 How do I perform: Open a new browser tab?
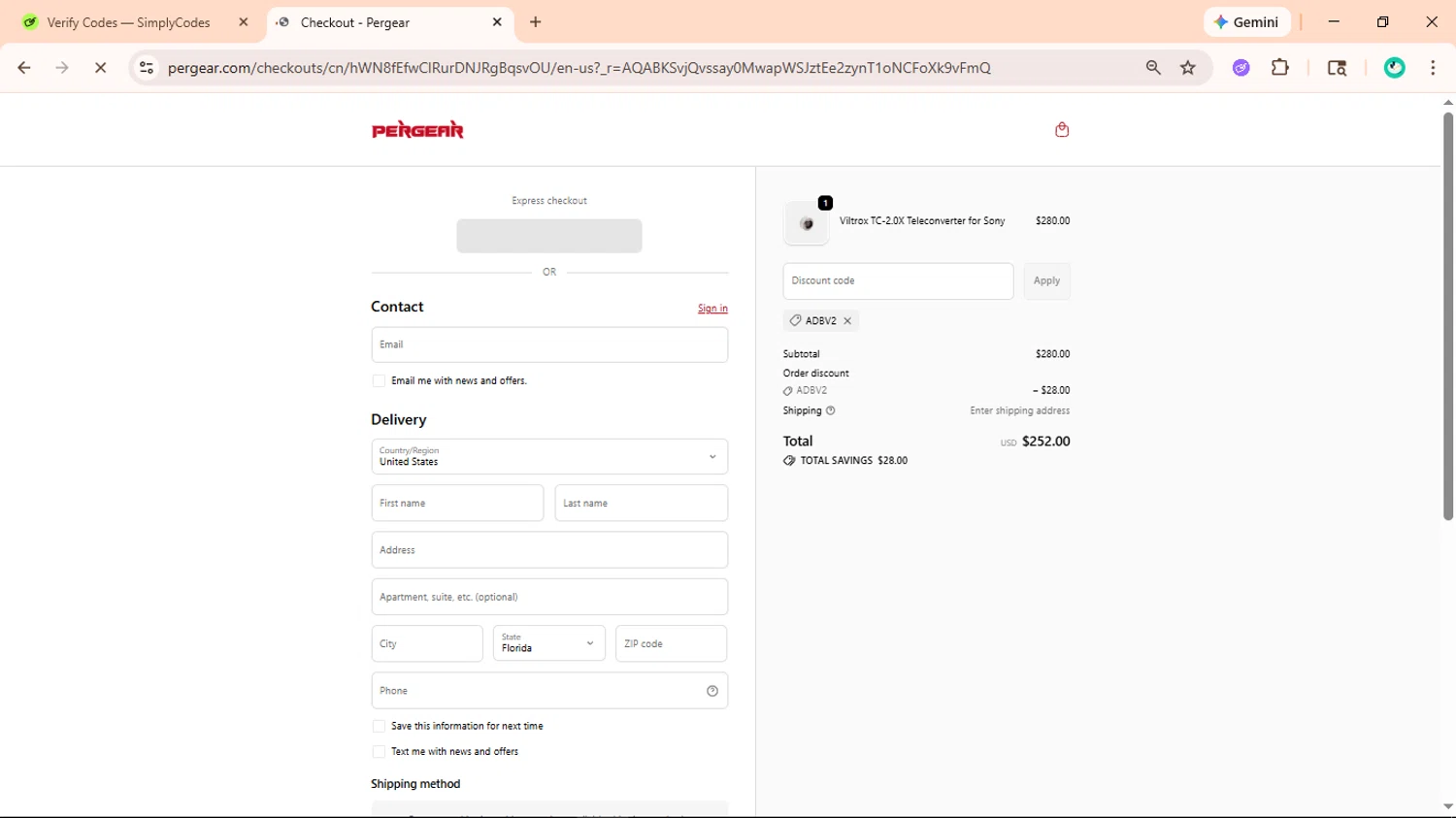point(536,22)
